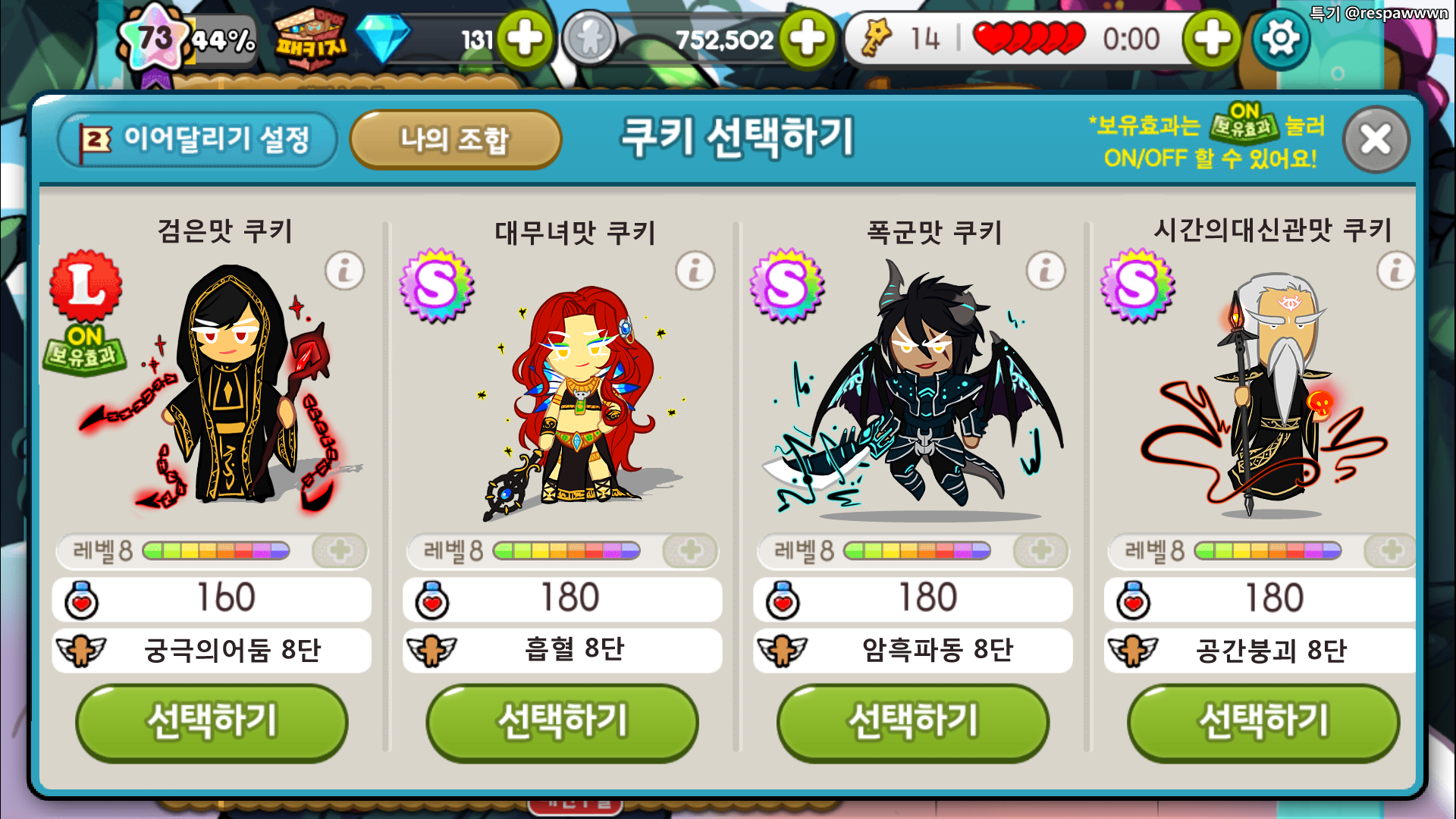
Task: Open info for 폭군맛 쿠키
Action: 1046,271
